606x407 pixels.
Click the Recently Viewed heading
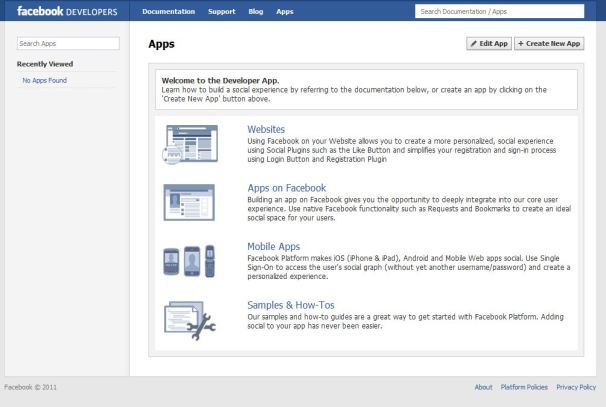[45, 64]
